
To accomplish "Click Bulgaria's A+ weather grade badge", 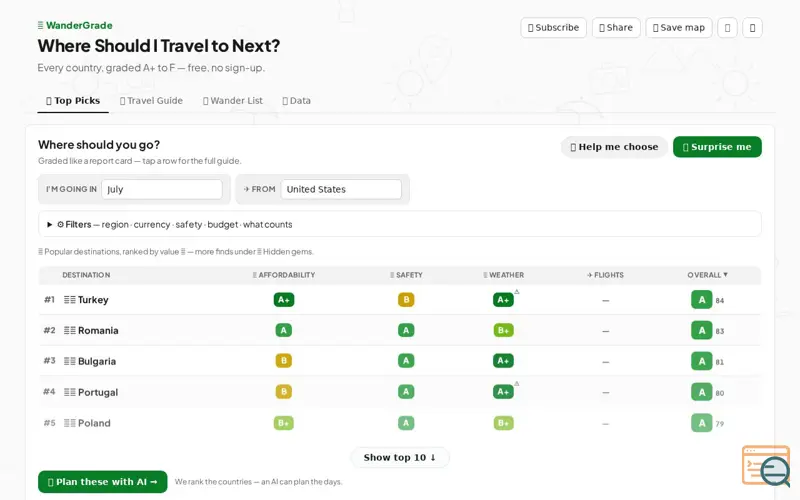I will pos(503,361).
